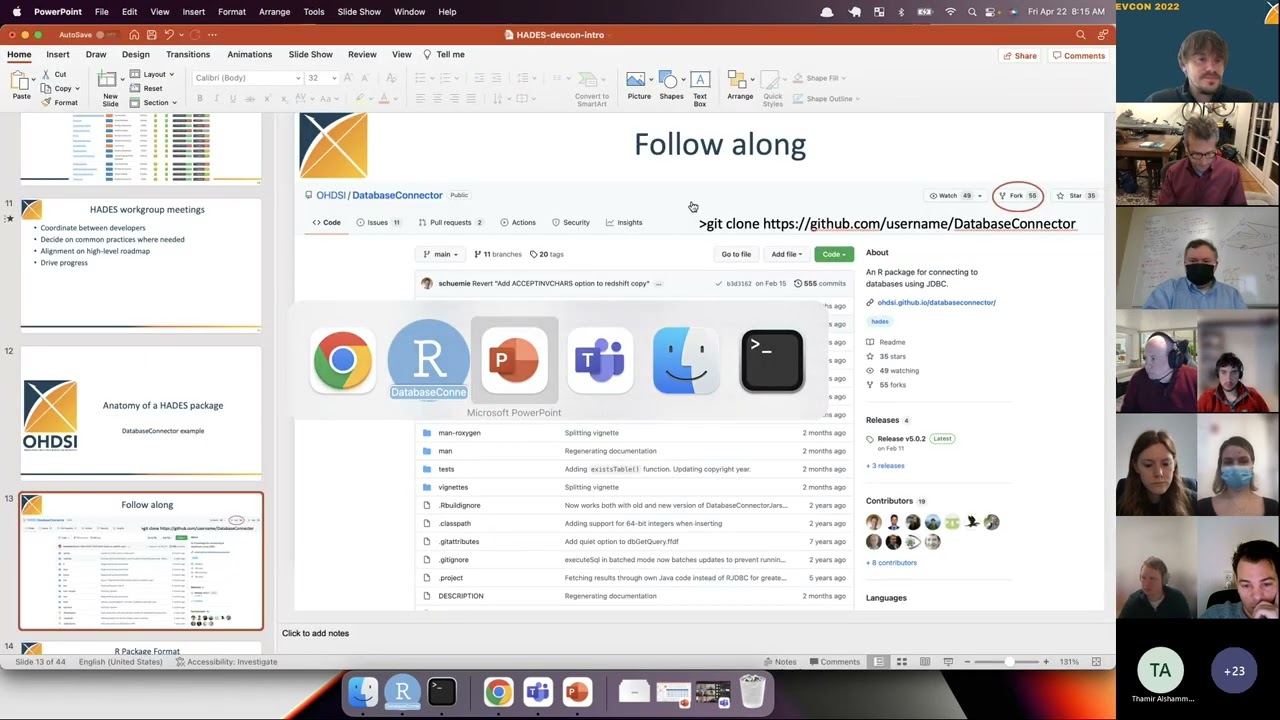Click Accessibility: Investigate in status bar
Image resolution: width=1280 pixels, height=720 pixels.
(x=226, y=662)
